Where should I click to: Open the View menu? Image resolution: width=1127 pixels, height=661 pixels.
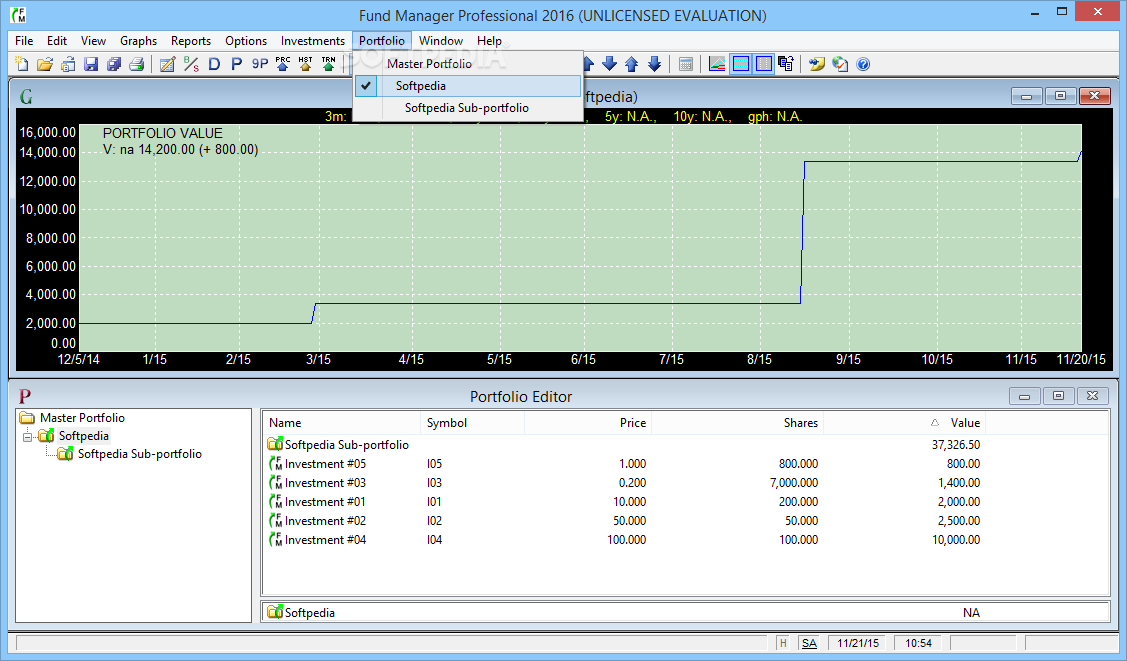pyautogui.click(x=93, y=41)
